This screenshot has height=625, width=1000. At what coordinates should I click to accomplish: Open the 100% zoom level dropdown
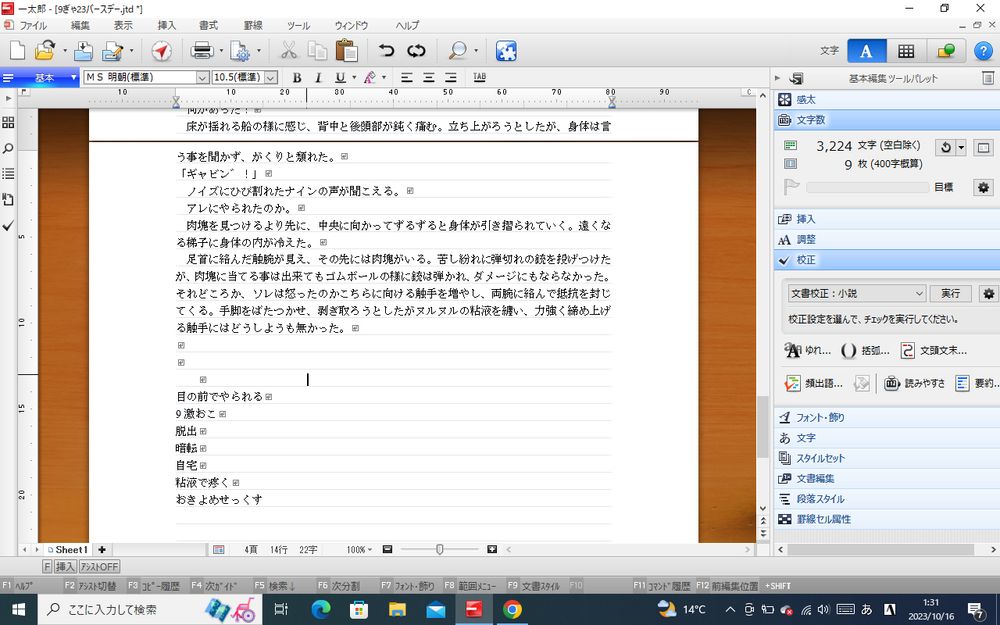[x=359, y=550]
